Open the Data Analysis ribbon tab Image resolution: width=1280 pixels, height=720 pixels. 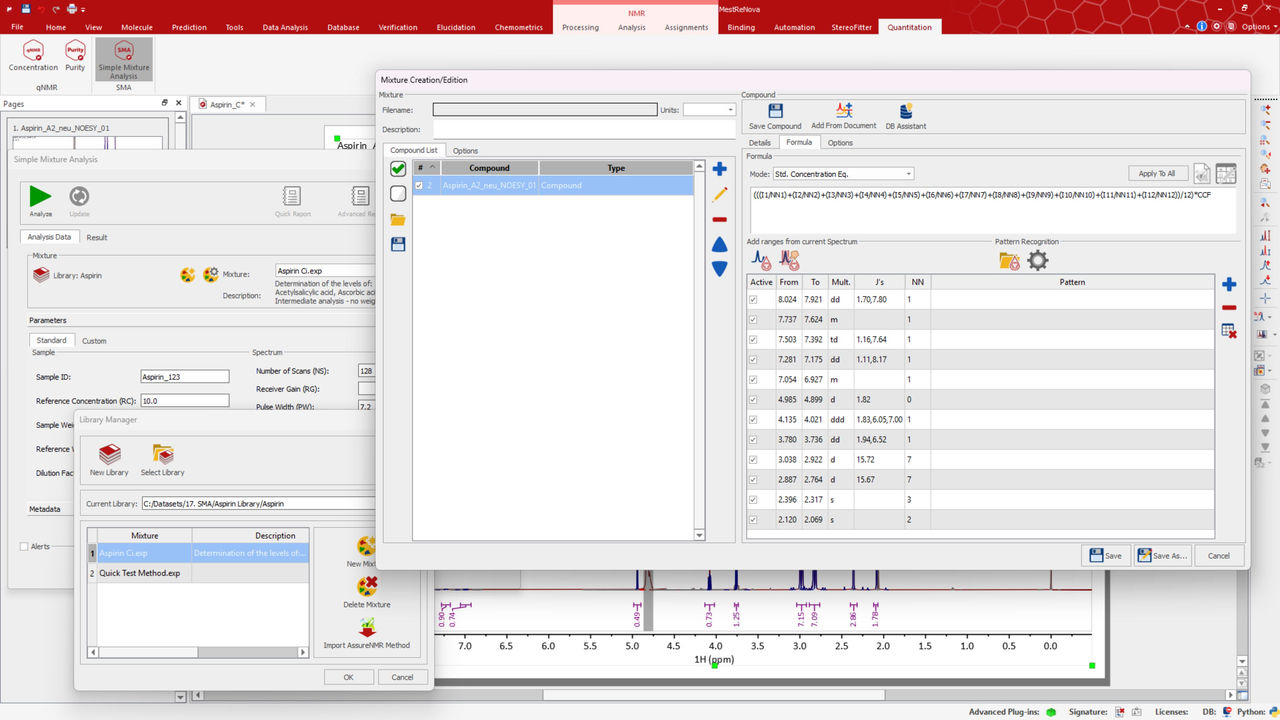click(x=285, y=27)
